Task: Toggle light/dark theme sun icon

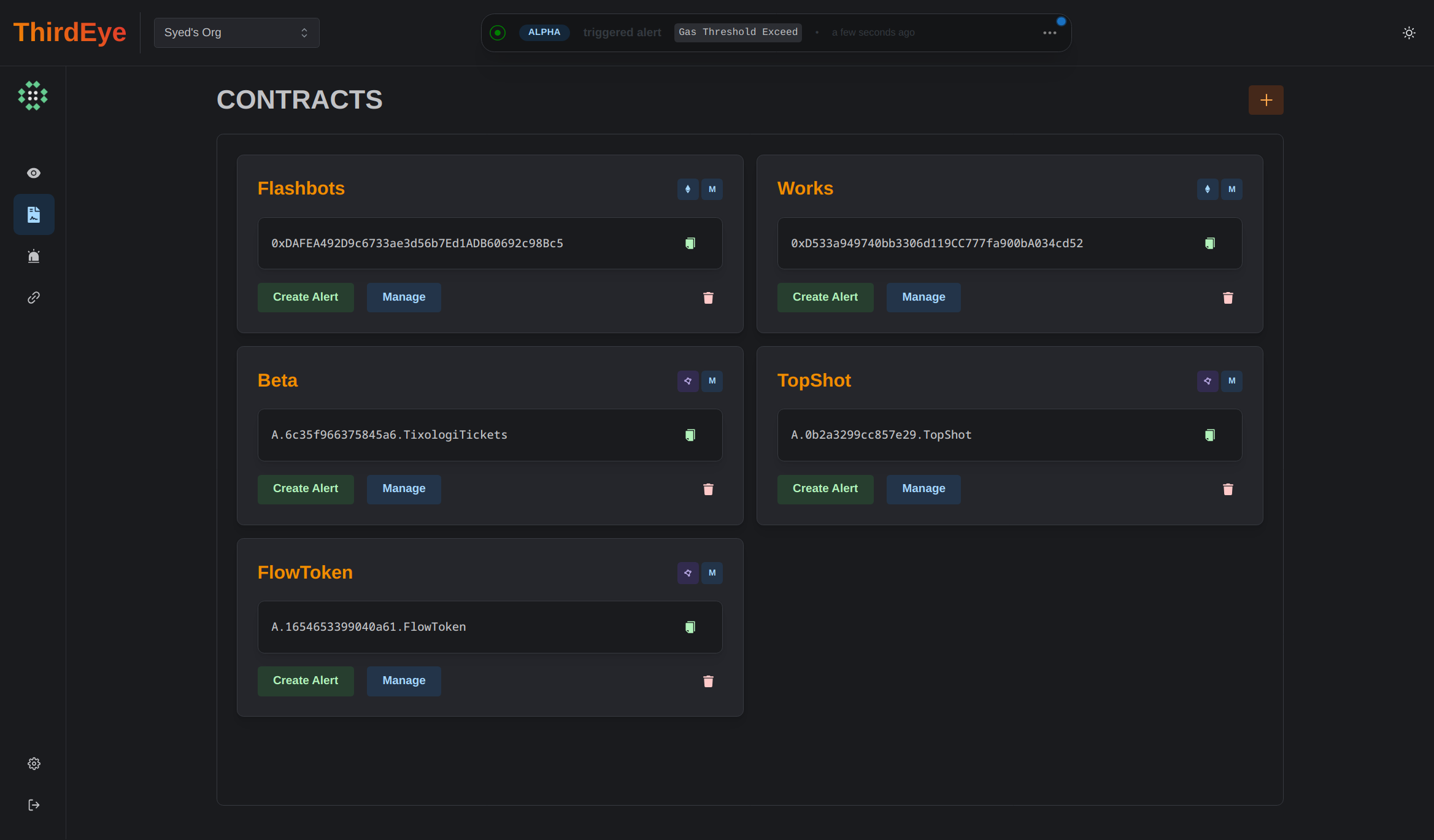Action: coord(1409,33)
